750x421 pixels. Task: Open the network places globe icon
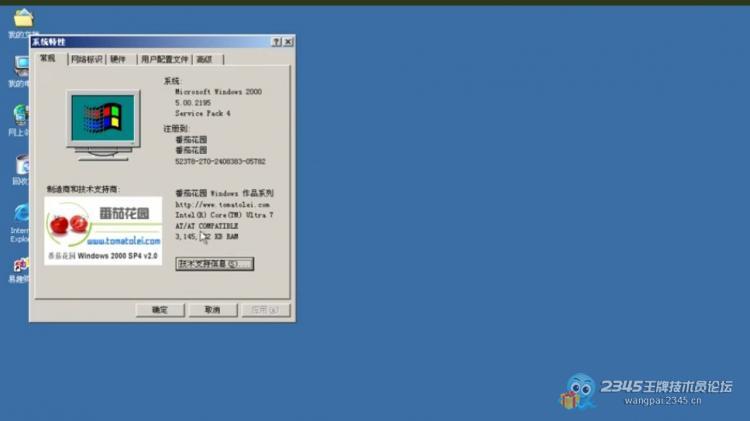point(21,116)
